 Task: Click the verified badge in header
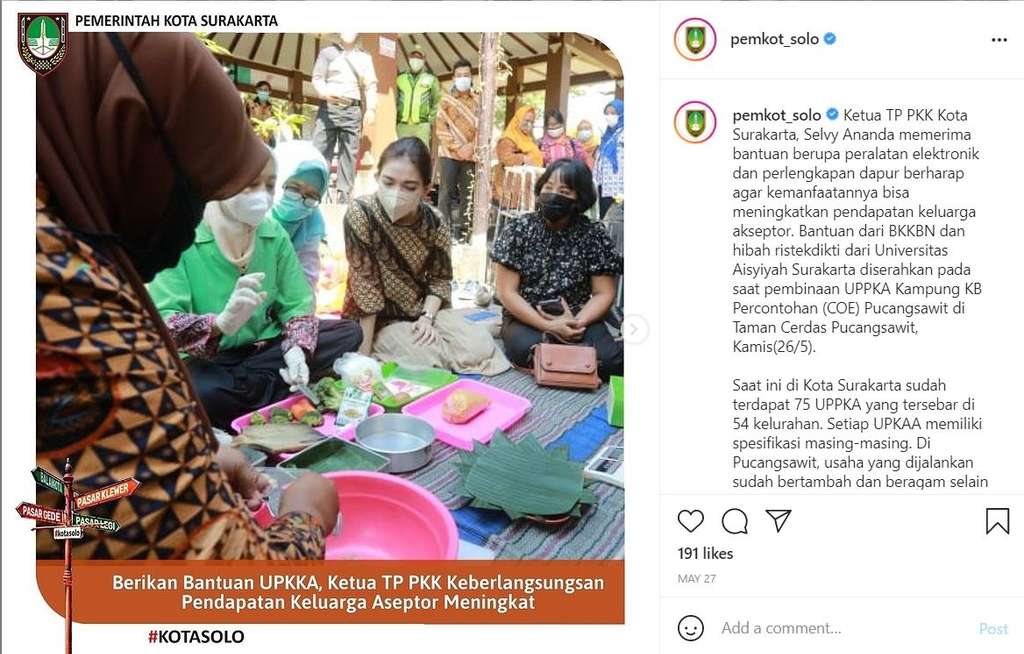tap(830, 39)
